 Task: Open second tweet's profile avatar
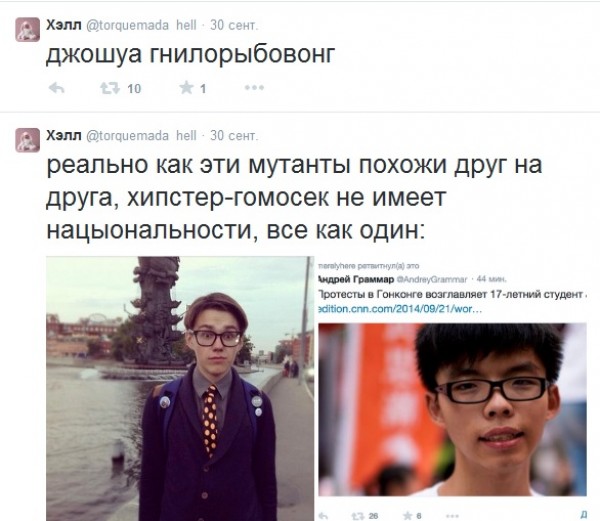click(28, 140)
